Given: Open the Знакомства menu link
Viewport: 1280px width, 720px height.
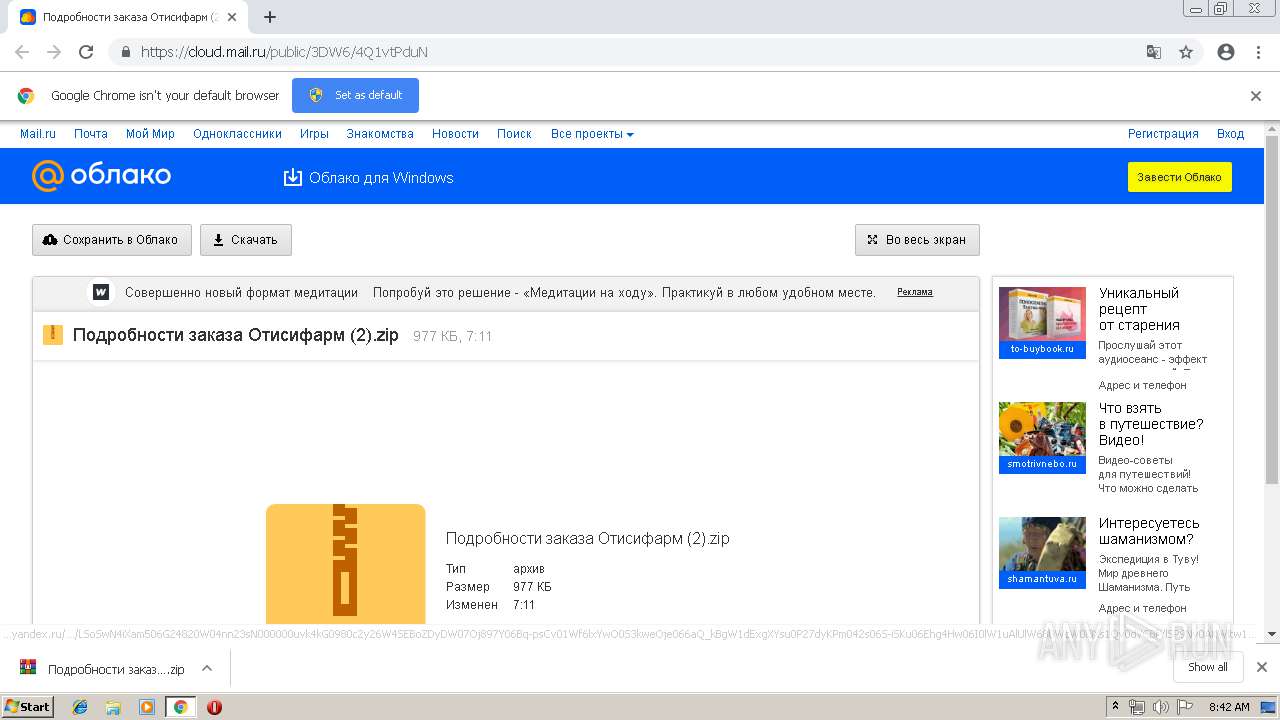Looking at the screenshot, I should click(x=380, y=134).
